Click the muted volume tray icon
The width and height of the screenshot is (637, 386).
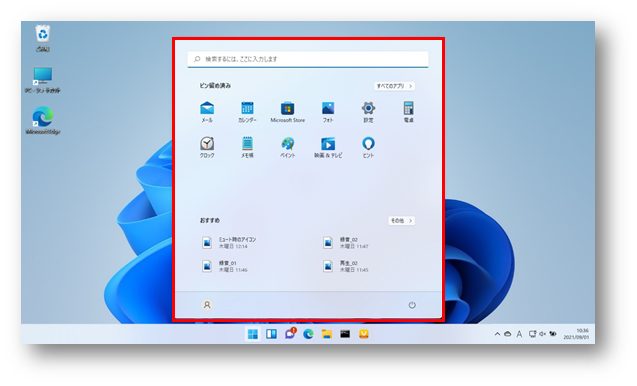click(542, 334)
